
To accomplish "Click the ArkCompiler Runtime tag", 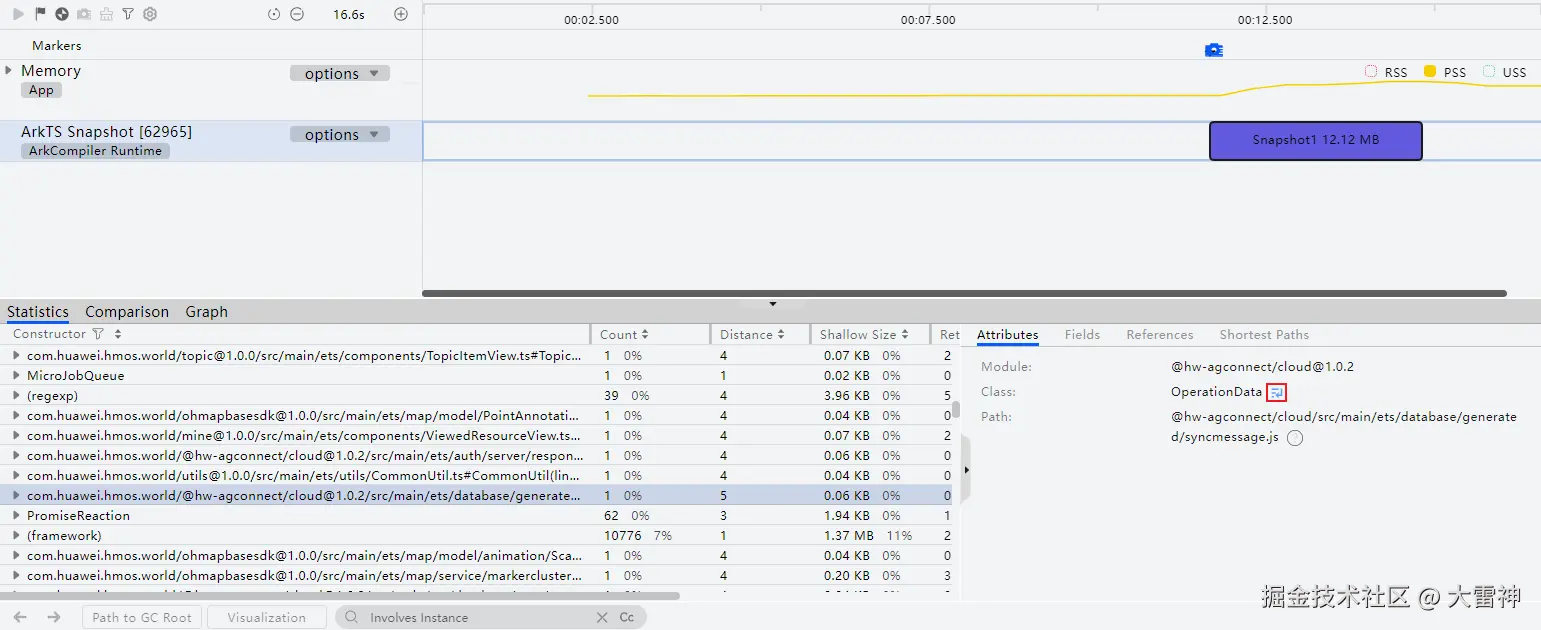I will click(95, 151).
